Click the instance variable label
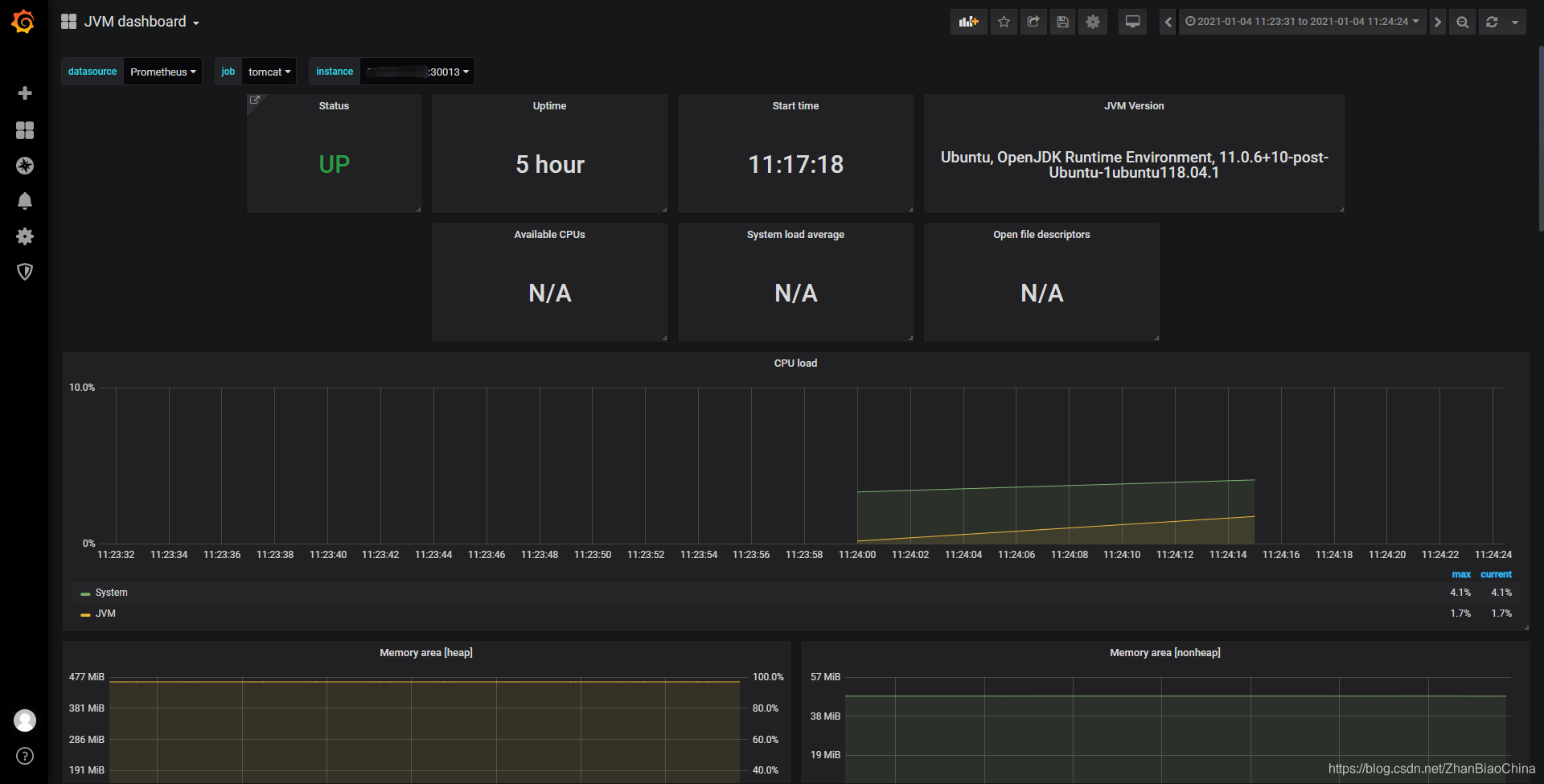The height and width of the screenshot is (784, 1544). coord(335,72)
